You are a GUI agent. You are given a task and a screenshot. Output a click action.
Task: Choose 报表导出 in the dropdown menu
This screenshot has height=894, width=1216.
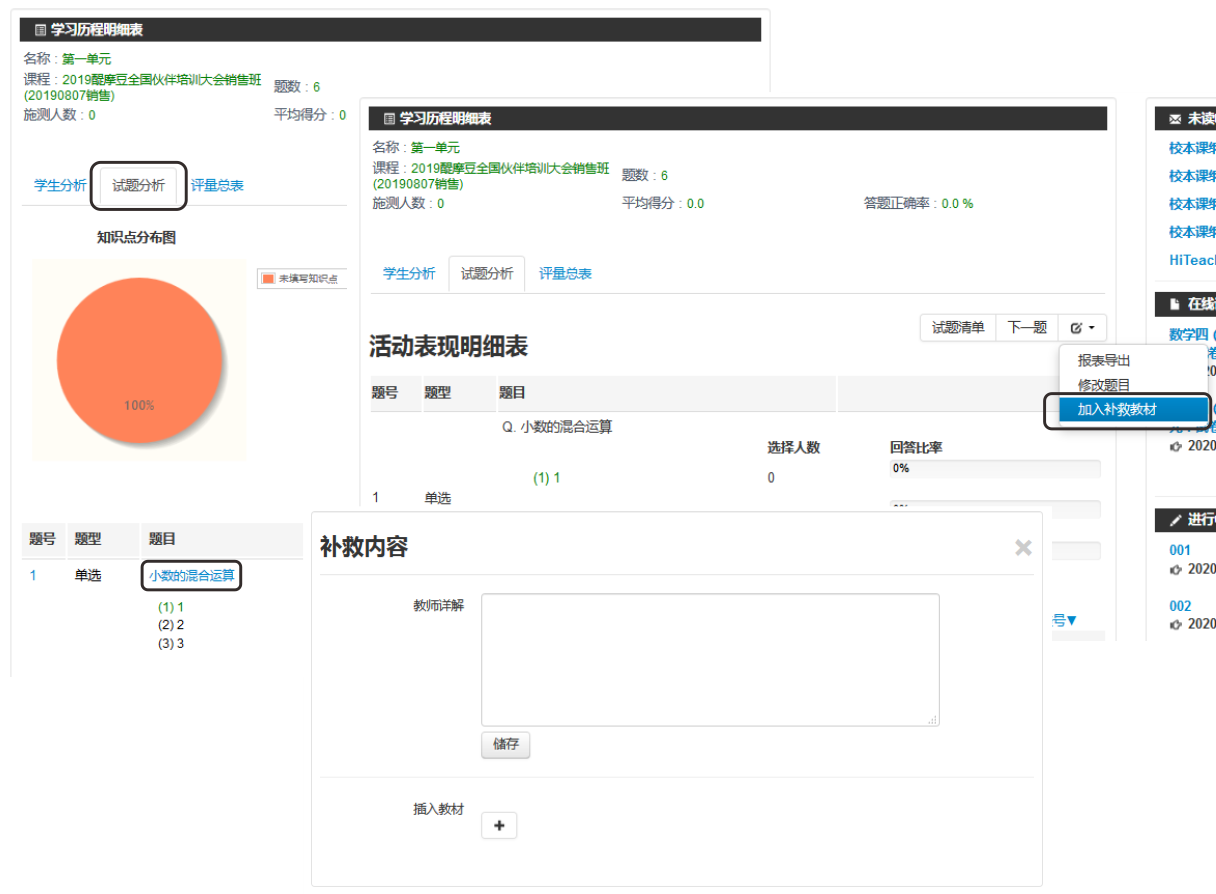click(1104, 361)
